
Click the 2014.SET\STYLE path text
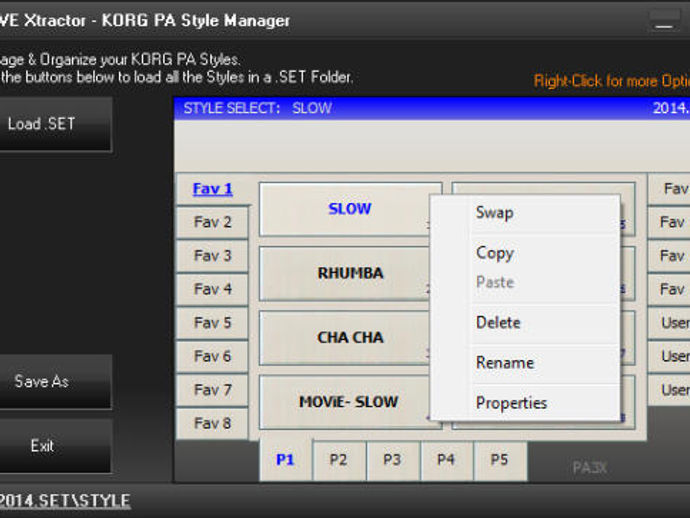pos(65,501)
